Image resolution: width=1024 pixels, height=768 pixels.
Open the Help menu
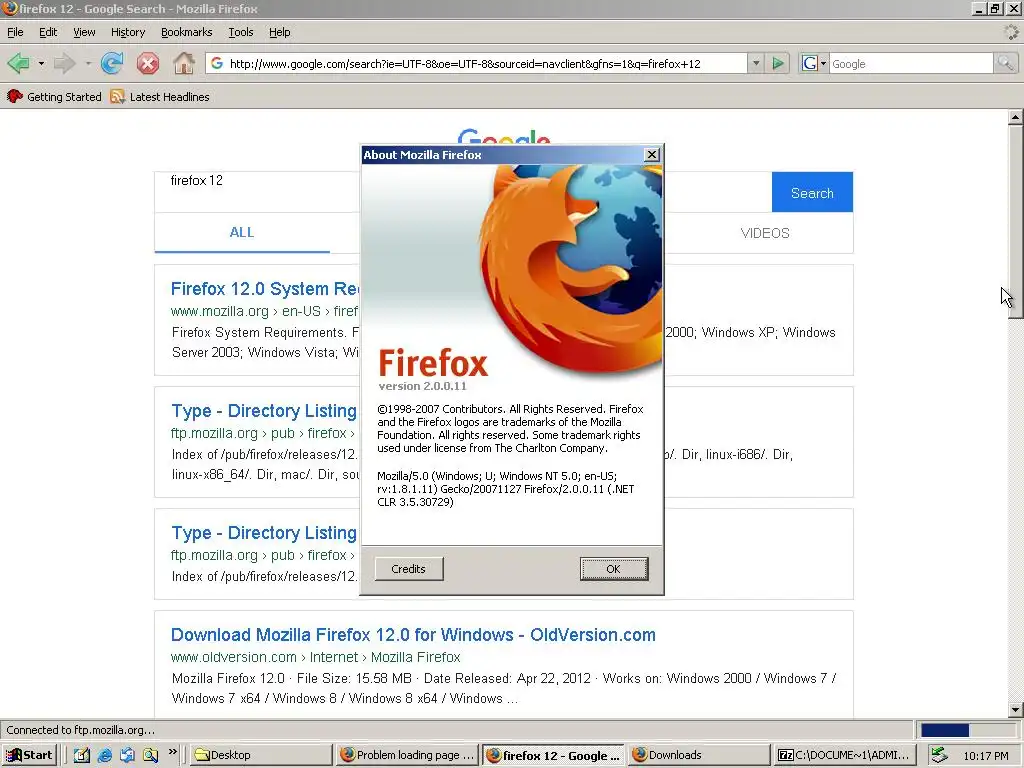tap(280, 32)
